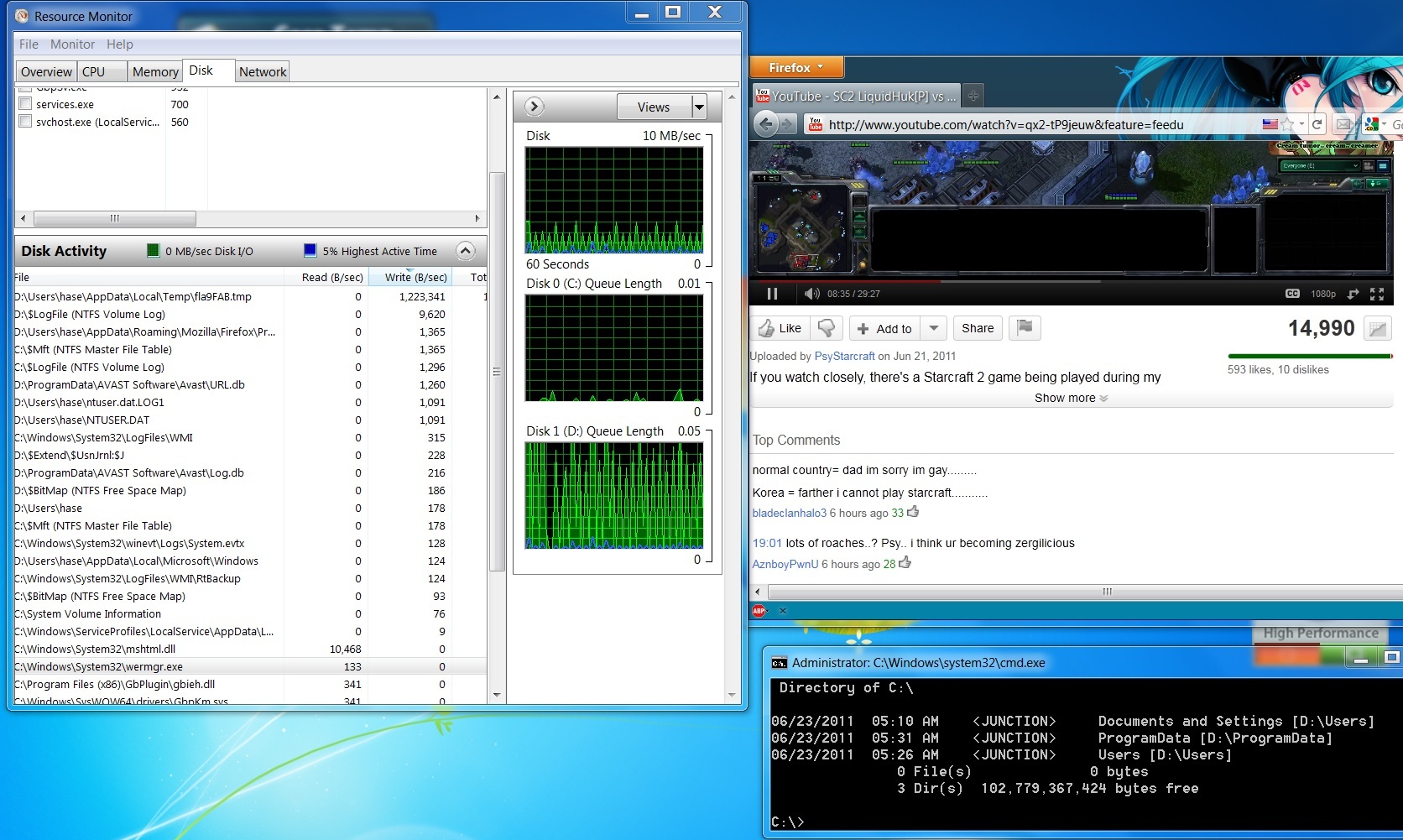Check the svchost.exe (LocalServic... checkbox
This screenshot has width=1403, height=840.
[x=25, y=122]
